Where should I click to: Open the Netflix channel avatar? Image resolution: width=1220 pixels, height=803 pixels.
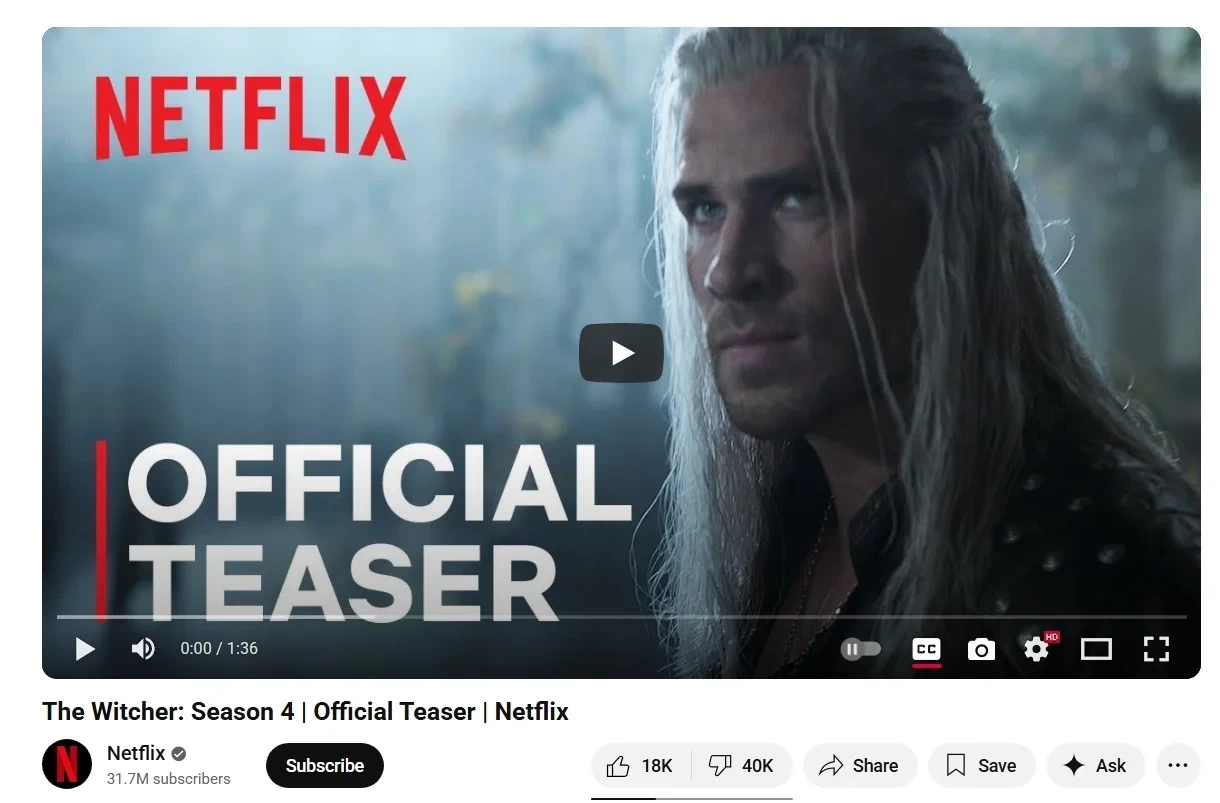66,765
